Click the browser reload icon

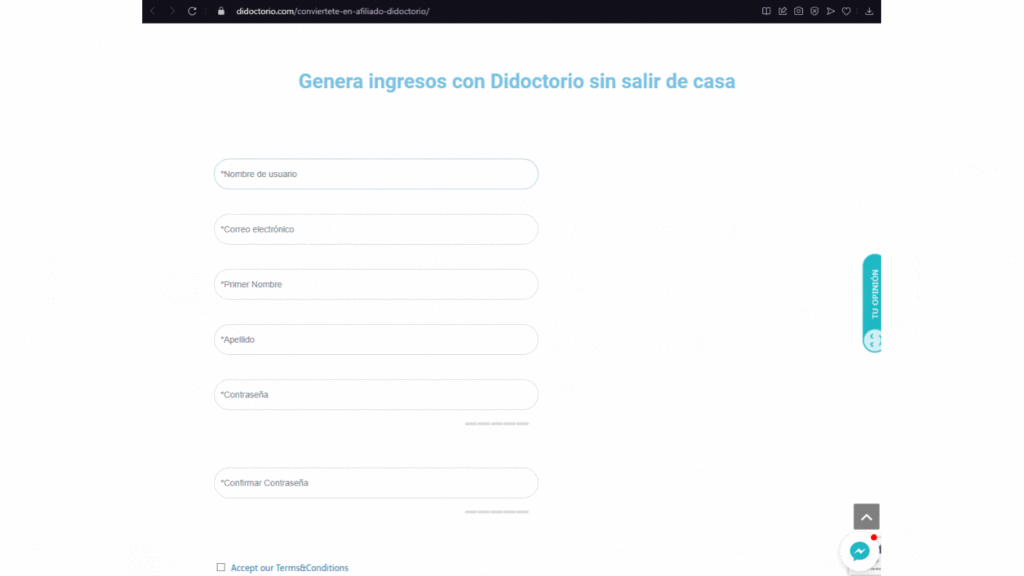tap(192, 11)
